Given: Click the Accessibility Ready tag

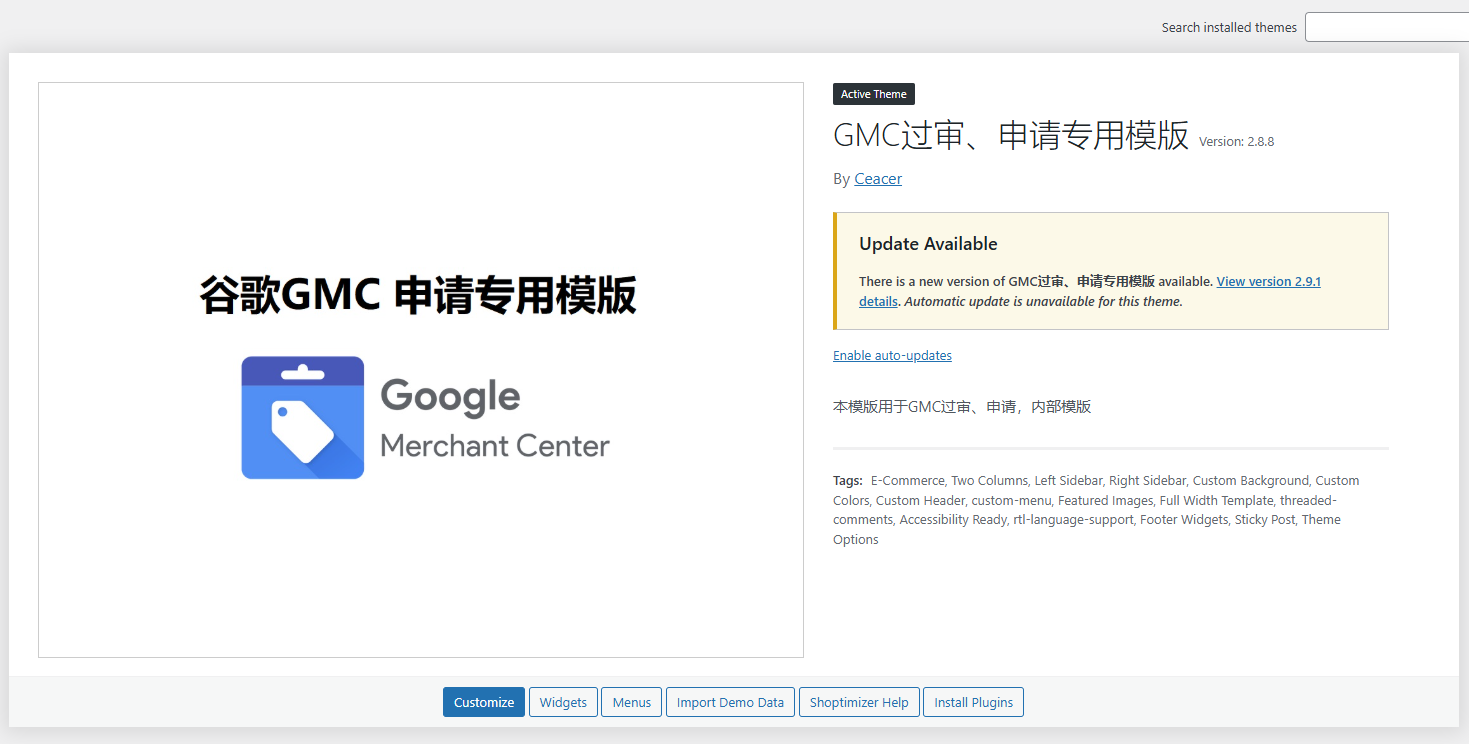Looking at the screenshot, I should coord(952,519).
